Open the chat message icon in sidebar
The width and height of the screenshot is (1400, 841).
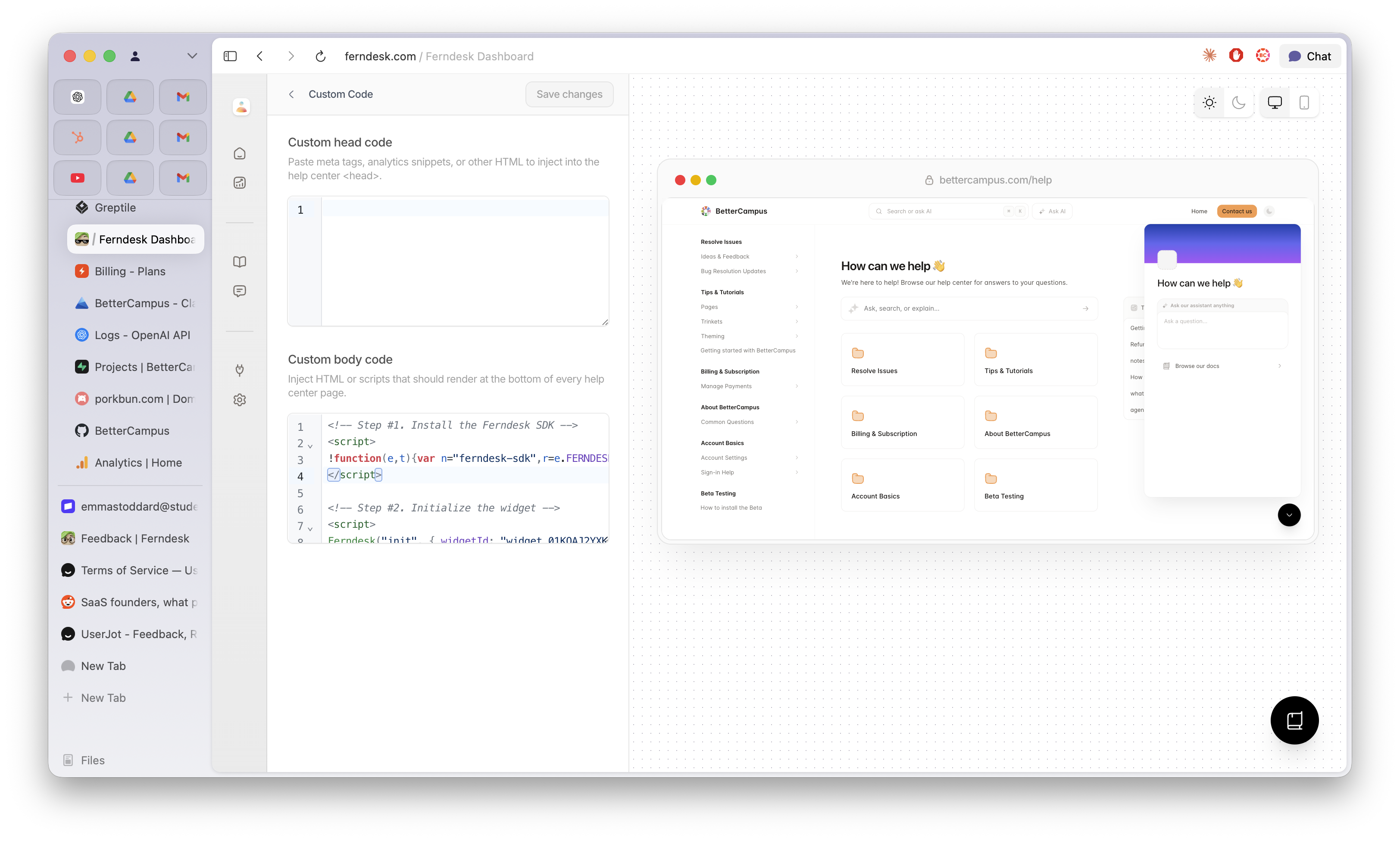pyautogui.click(x=240, y=291)
